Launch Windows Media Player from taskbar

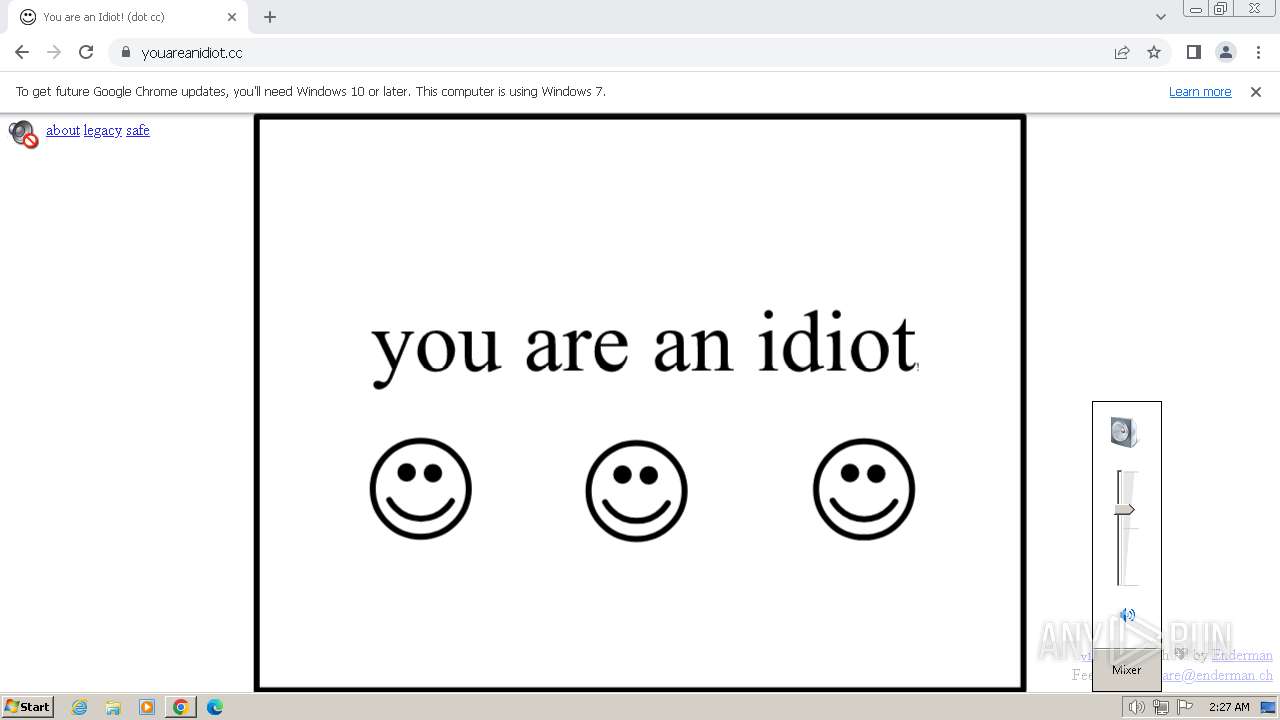(x=147, y=707)
